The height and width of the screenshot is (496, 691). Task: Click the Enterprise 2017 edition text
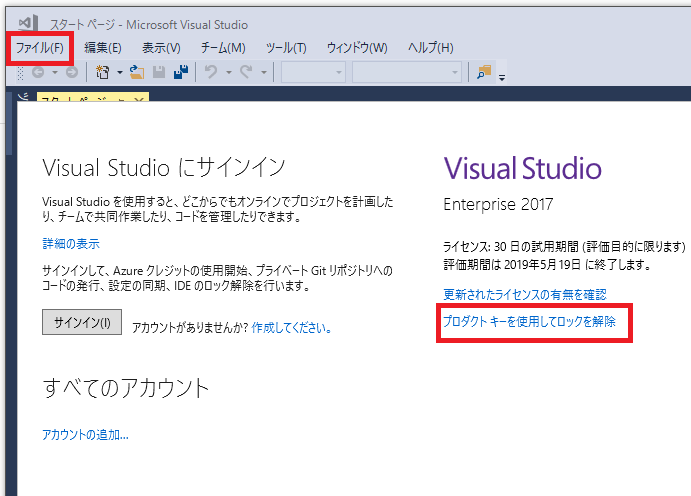498,204
